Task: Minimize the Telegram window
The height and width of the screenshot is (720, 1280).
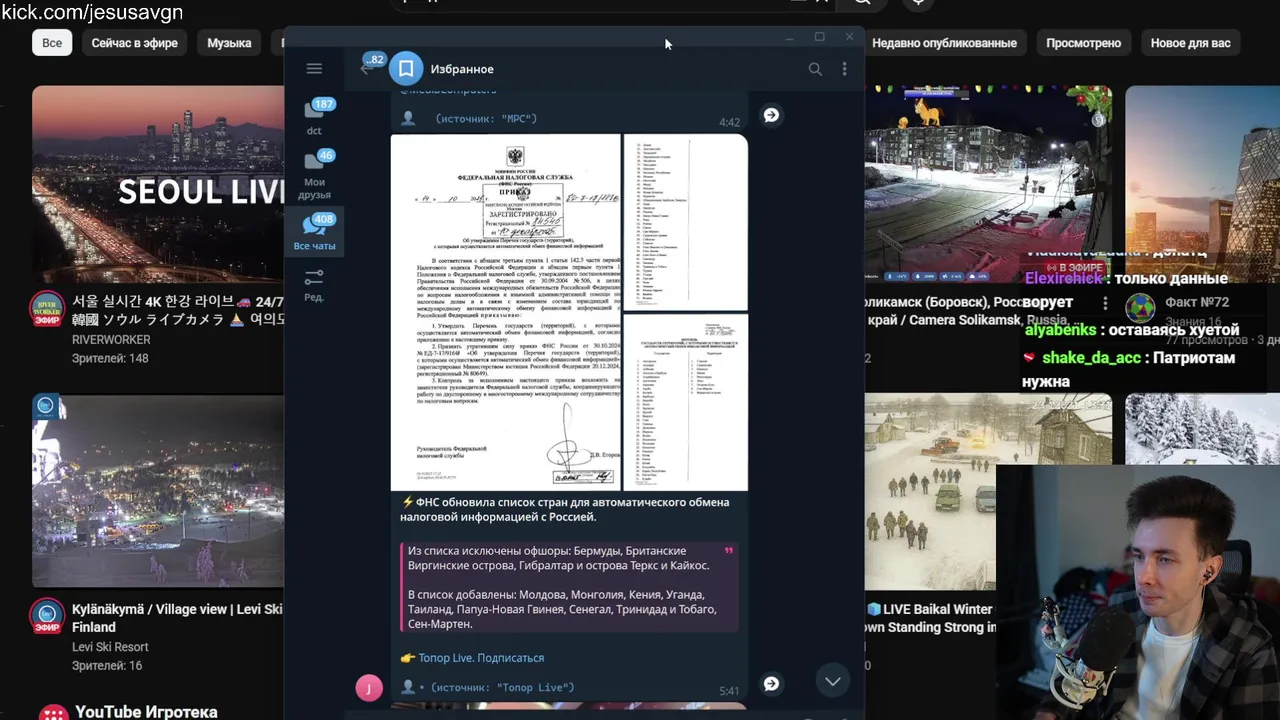Action: 789,37
